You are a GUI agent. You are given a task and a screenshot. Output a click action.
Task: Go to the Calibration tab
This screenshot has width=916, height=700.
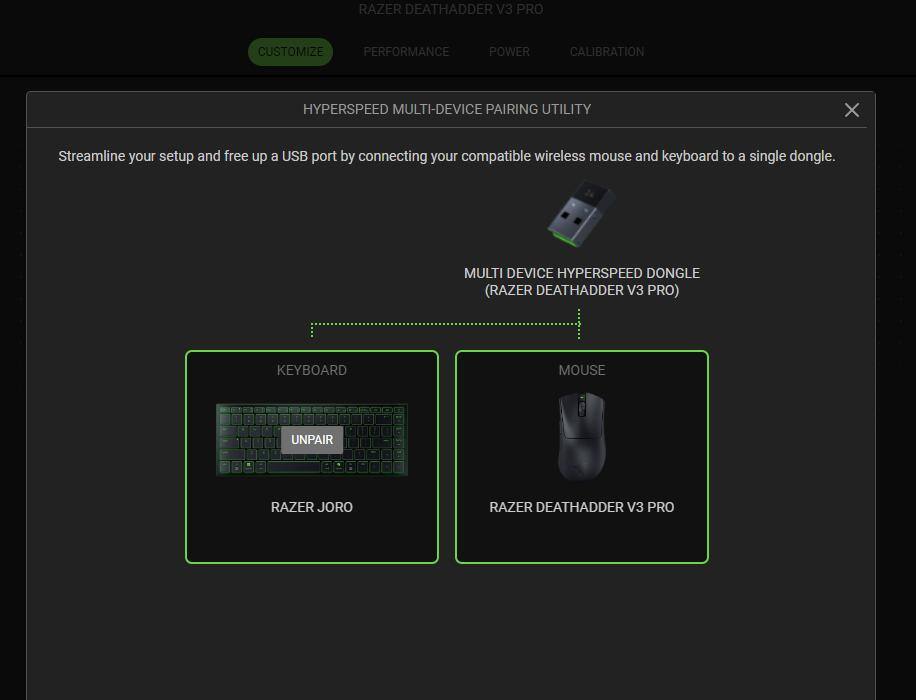(606, 52)
